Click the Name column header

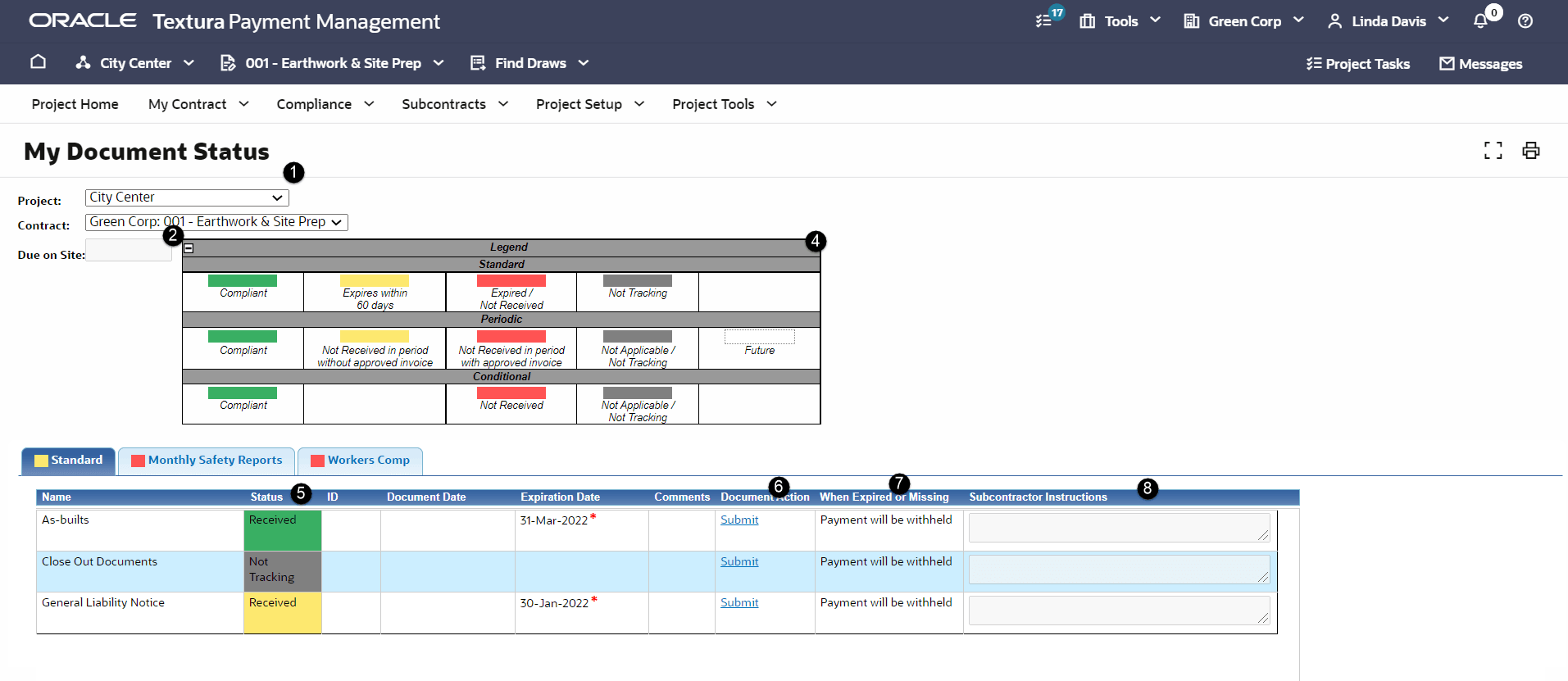57,497
